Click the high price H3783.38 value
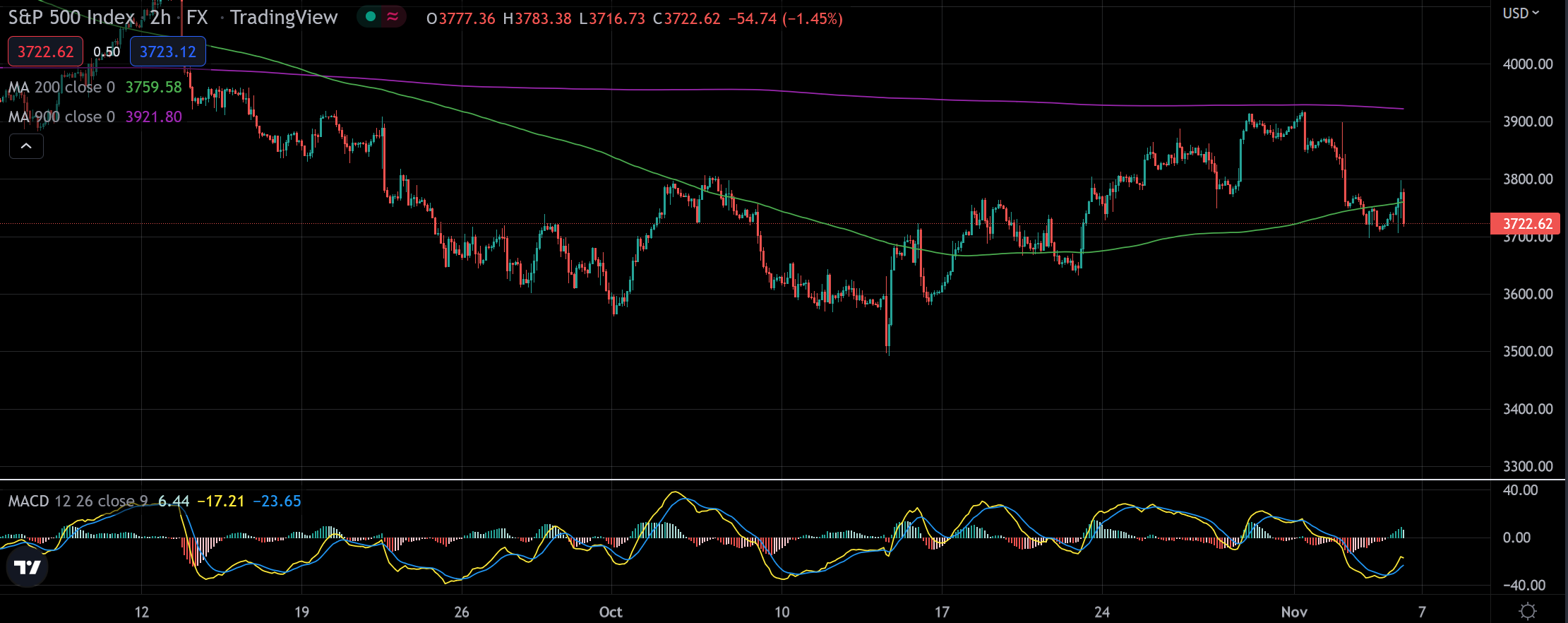The height and width of the screenshot is (623, 1568). (x=537, y=18)
